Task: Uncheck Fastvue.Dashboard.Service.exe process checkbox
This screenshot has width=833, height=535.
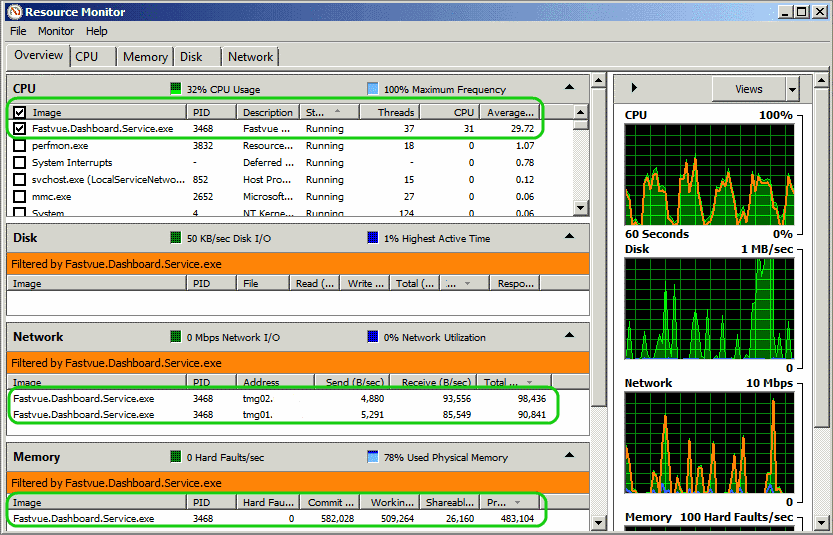Action: 20,129
